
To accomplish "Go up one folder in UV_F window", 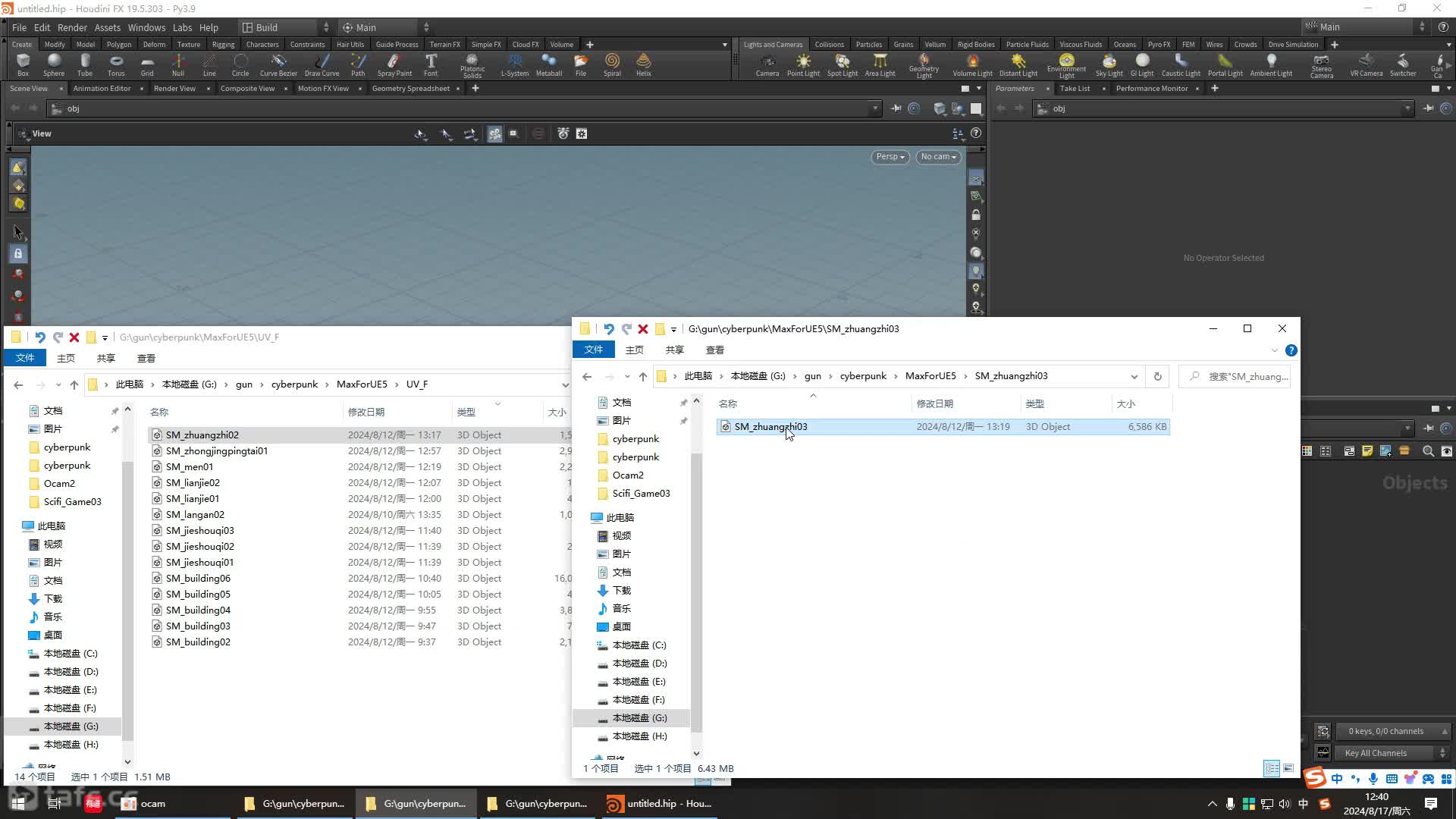I will coord(74,384).
